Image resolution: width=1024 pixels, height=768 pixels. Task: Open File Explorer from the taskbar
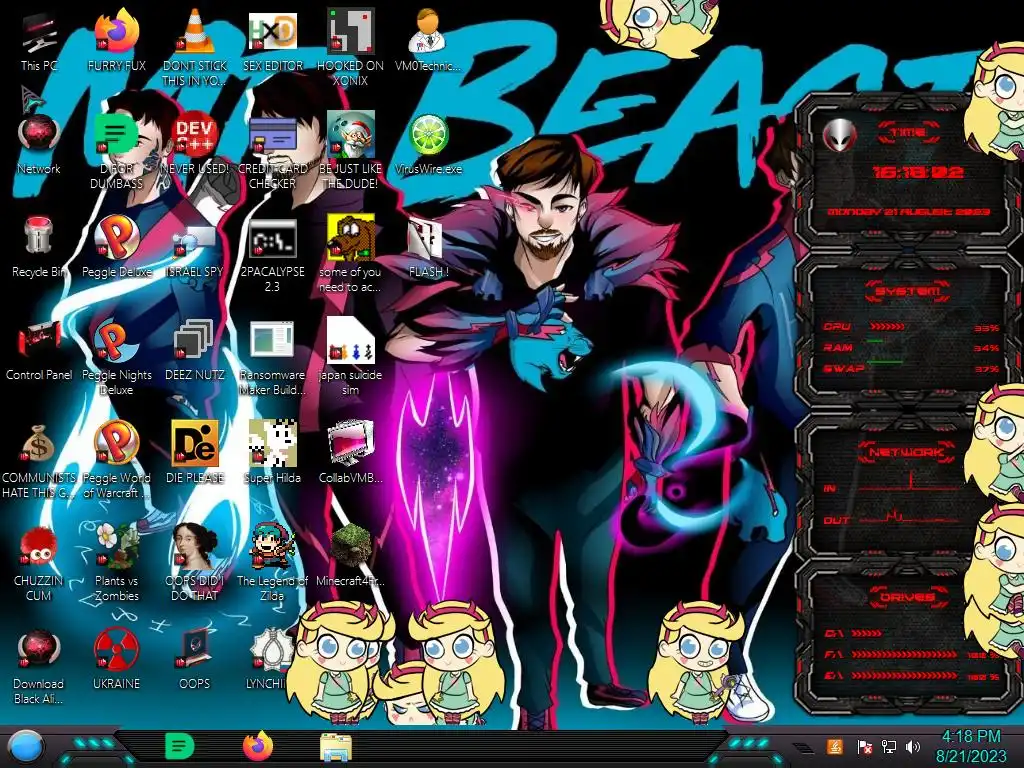pos(336,748)
